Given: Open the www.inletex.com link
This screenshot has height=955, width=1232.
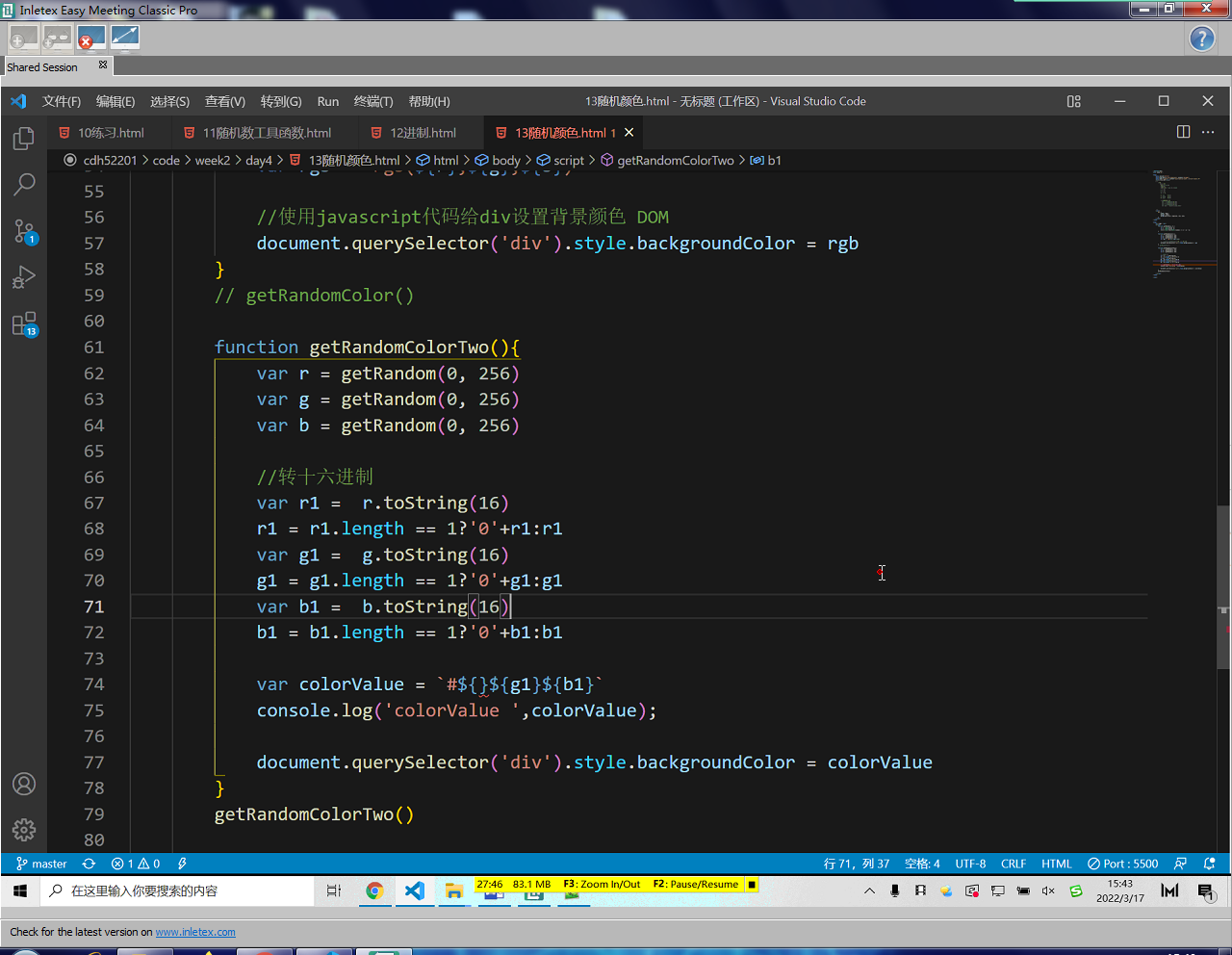Looking at the screenshot, I should [x=195, y=932].
